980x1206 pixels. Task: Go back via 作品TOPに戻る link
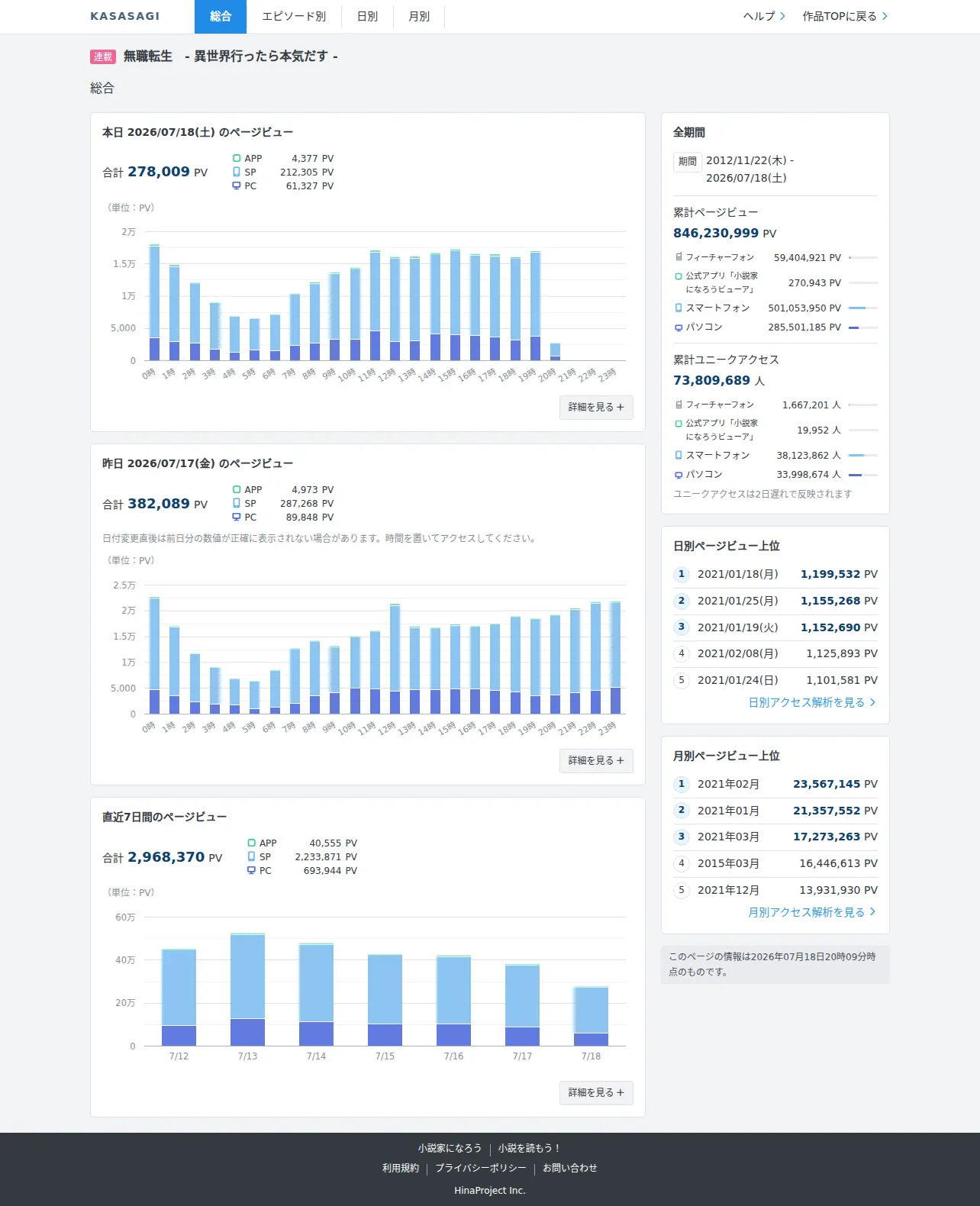(845, 16)
